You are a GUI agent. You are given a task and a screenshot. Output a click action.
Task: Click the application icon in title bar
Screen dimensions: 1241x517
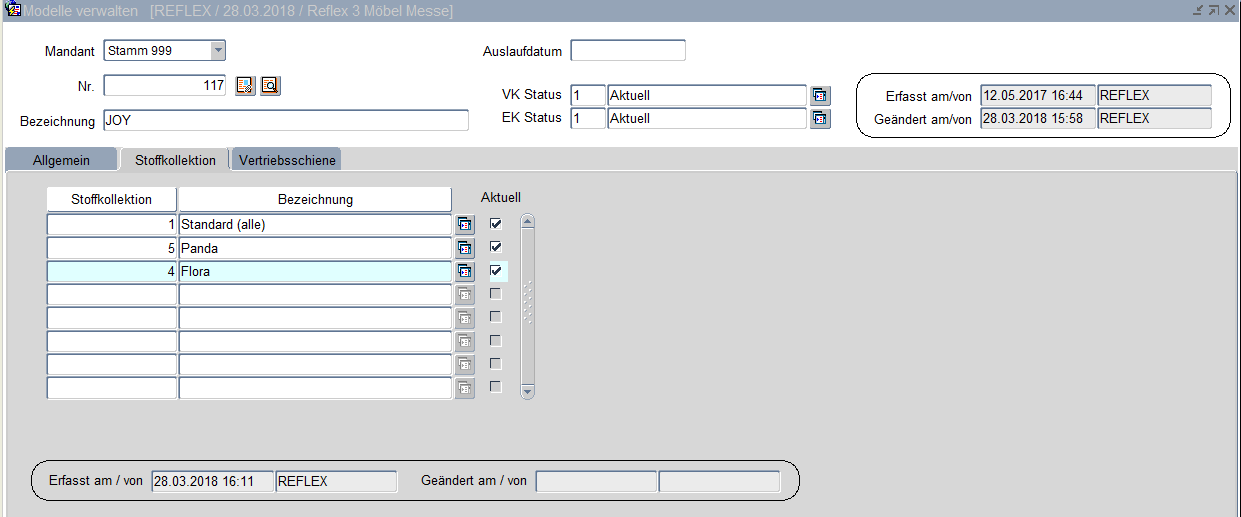point(13,10)
